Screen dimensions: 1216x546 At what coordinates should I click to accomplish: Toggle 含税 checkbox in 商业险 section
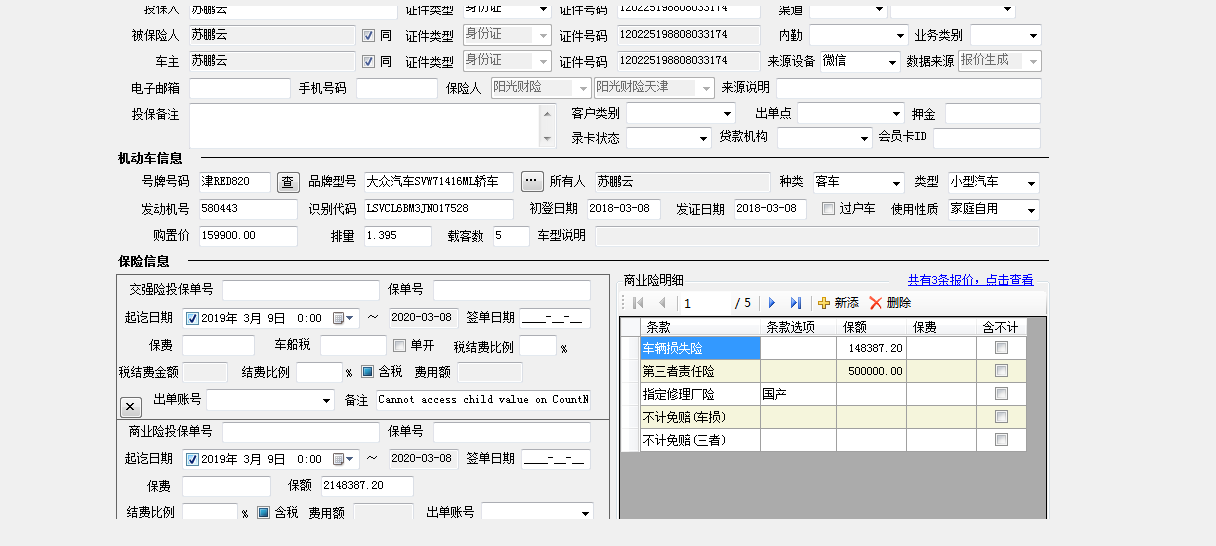pos(264,512)
